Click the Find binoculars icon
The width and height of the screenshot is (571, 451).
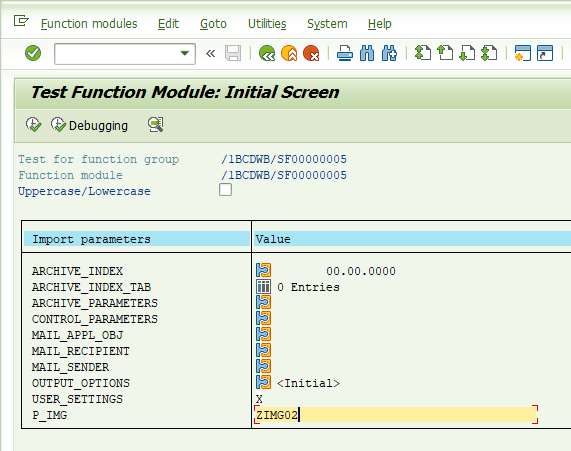367,53
